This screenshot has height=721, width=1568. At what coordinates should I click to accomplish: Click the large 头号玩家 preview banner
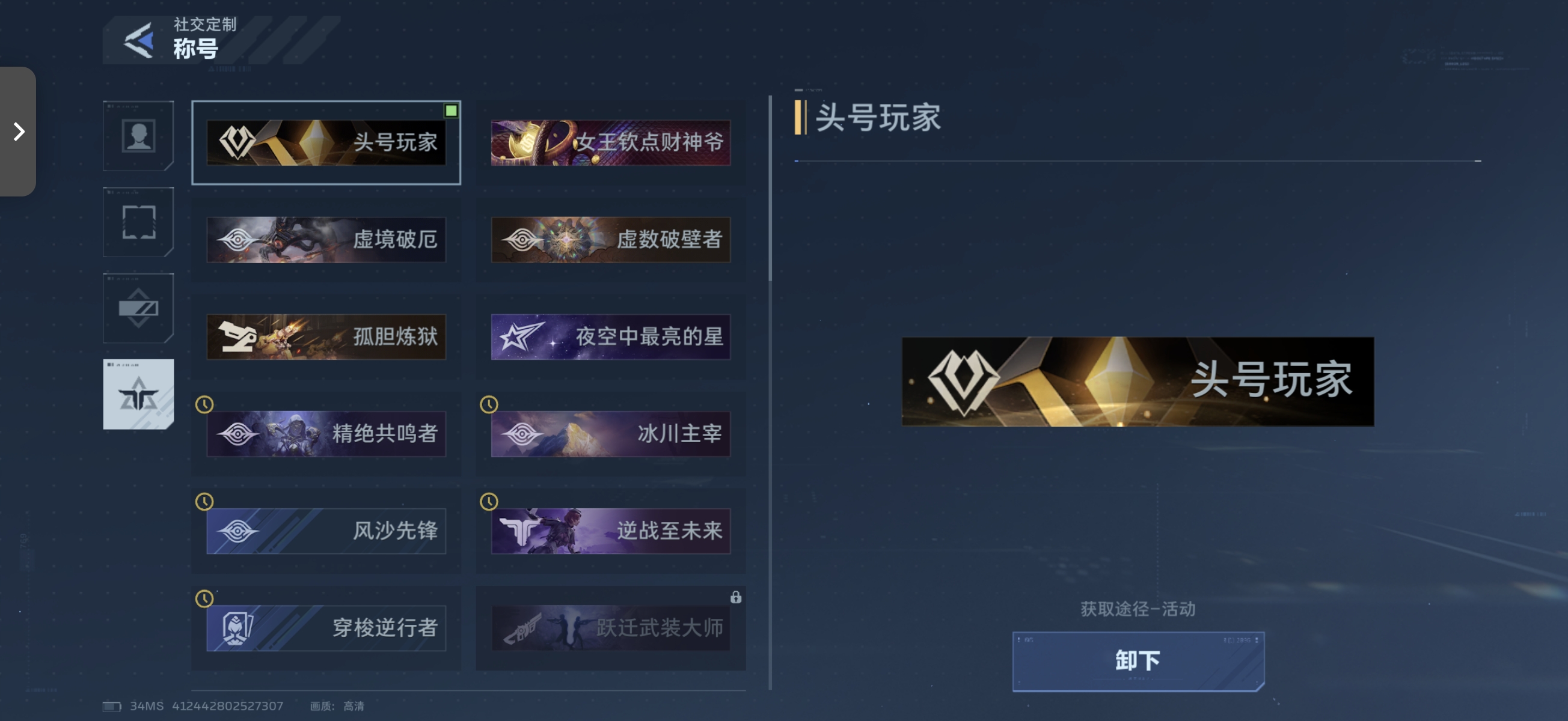pyautogui.click(x=1138, y=382)
